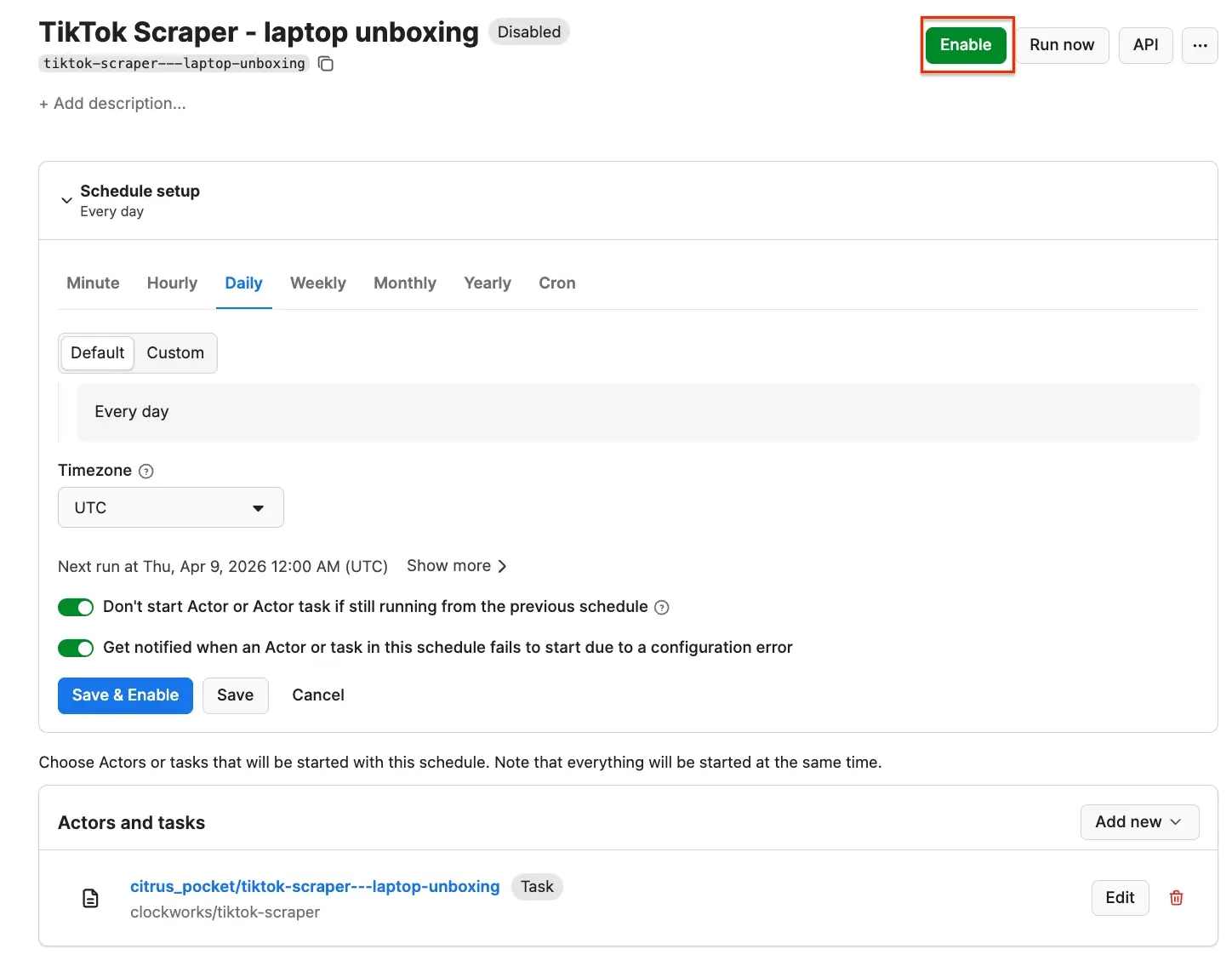Cancel the schedule changes
The image size is (1232, 955).
(318, 695)
